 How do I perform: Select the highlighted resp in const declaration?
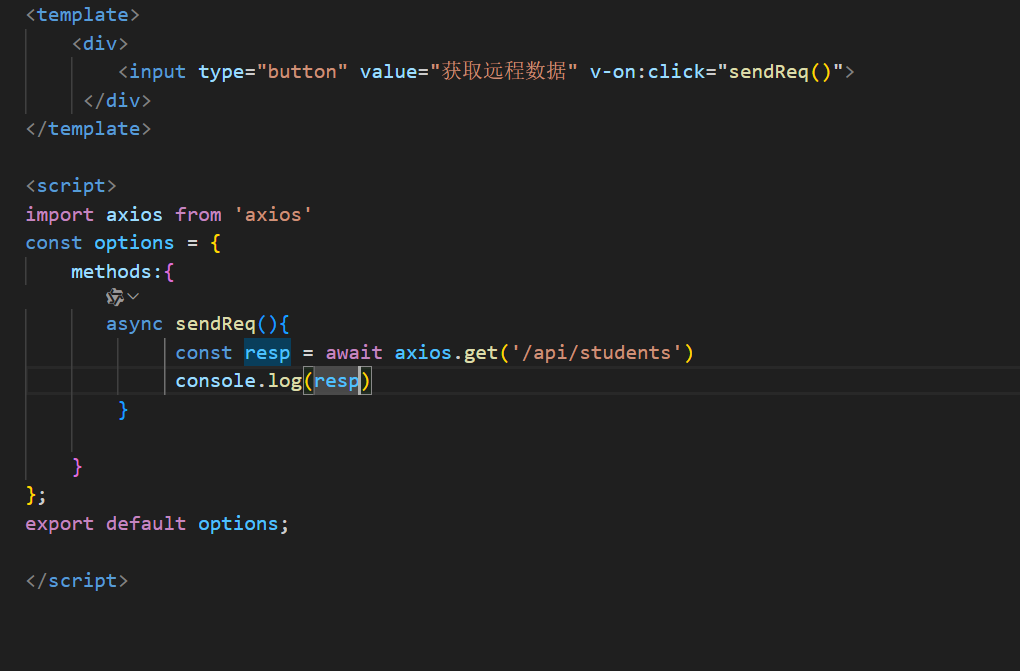coord(267,352)
